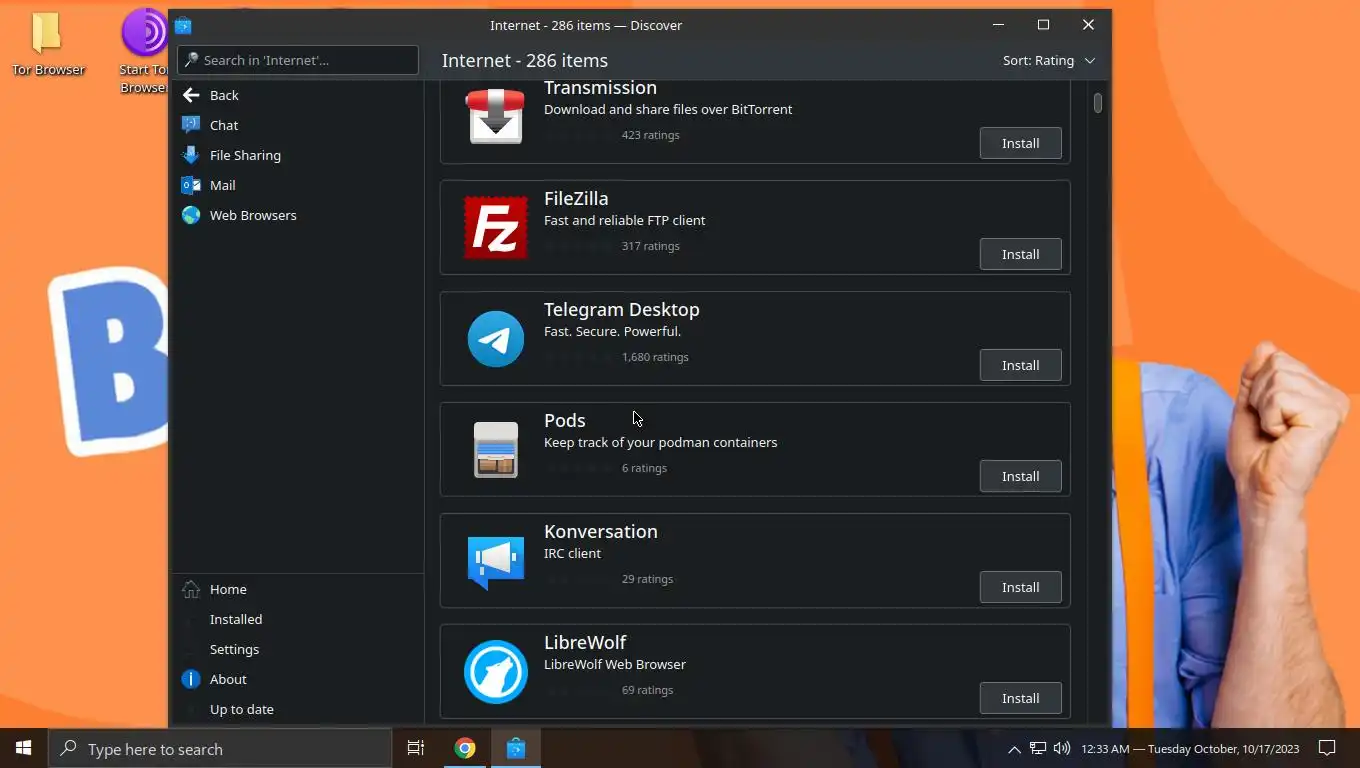Image resolution: width=1360 pixels, height=768 pixels.
Task: Click the About info icon
Action: point(191,679)
